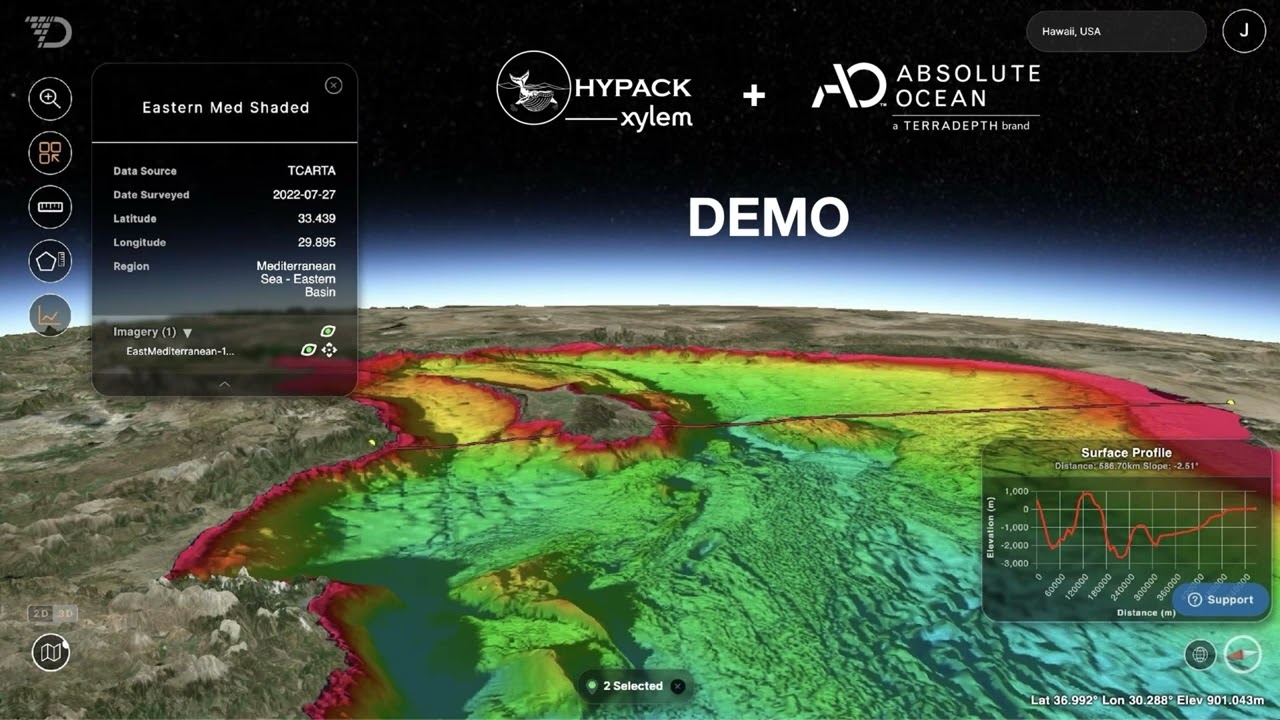Collapse the info panel with bottom chevron
This screenshot has height=720, width=1280.
(224, 383)
